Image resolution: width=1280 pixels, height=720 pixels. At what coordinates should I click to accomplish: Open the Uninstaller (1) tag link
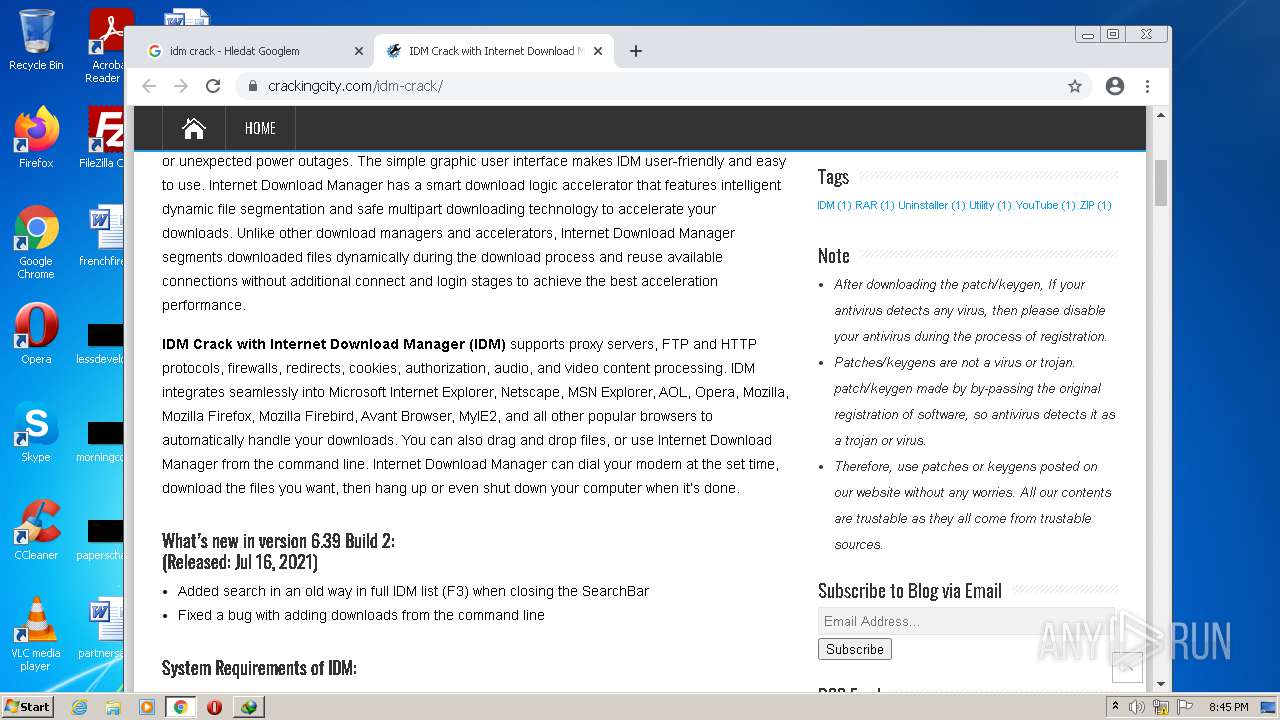point(932,205)
